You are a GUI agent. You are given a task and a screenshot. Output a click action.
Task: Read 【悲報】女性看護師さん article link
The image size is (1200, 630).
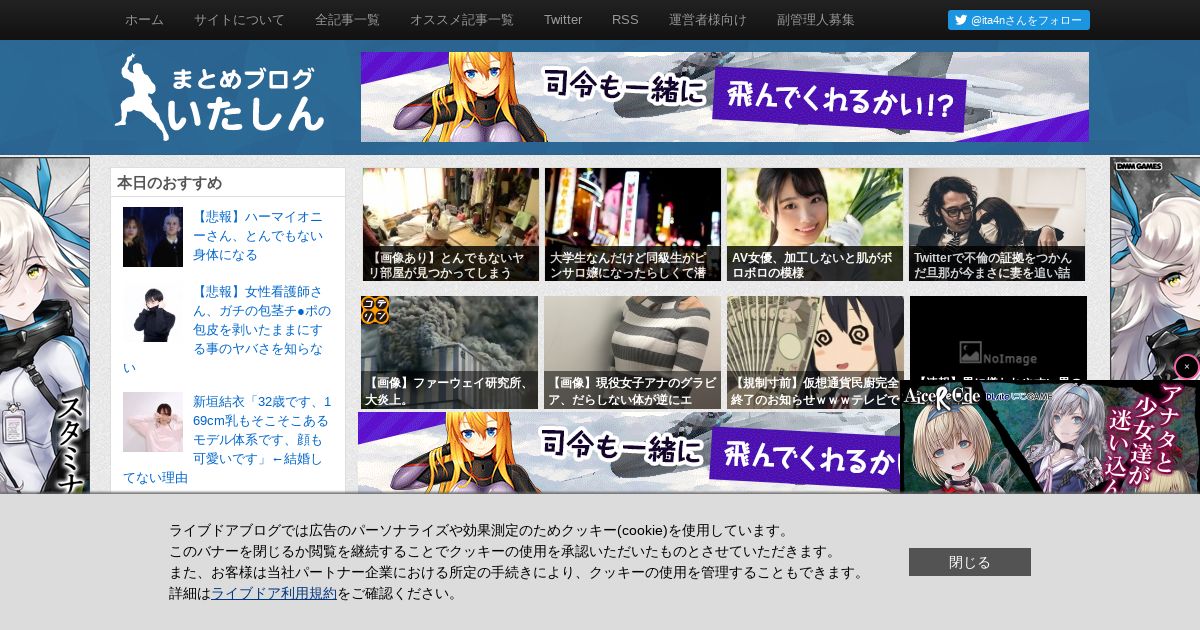[x=227, y=329]
